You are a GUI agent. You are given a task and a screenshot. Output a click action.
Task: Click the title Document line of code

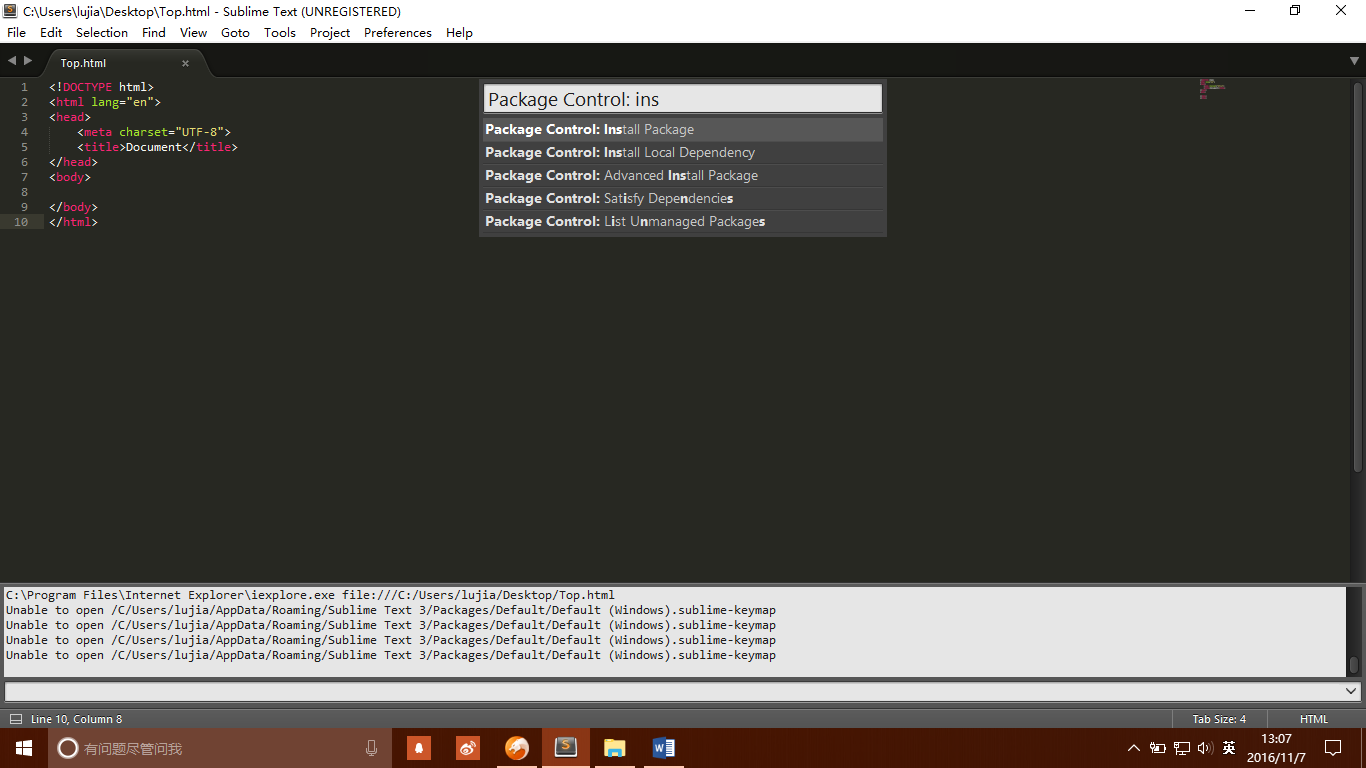pyautogui.click(x=157, y=147)
